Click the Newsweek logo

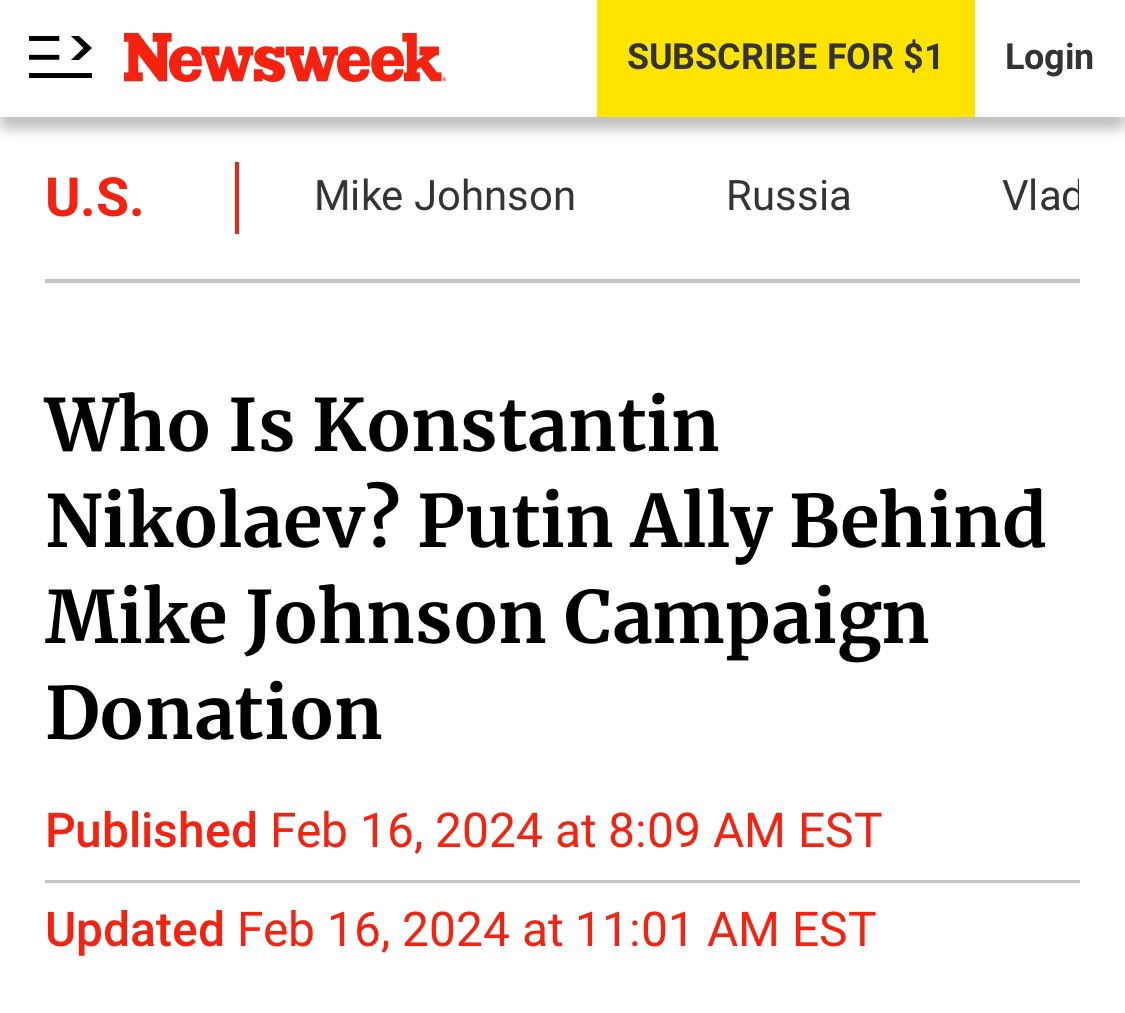tap(283, 58)
